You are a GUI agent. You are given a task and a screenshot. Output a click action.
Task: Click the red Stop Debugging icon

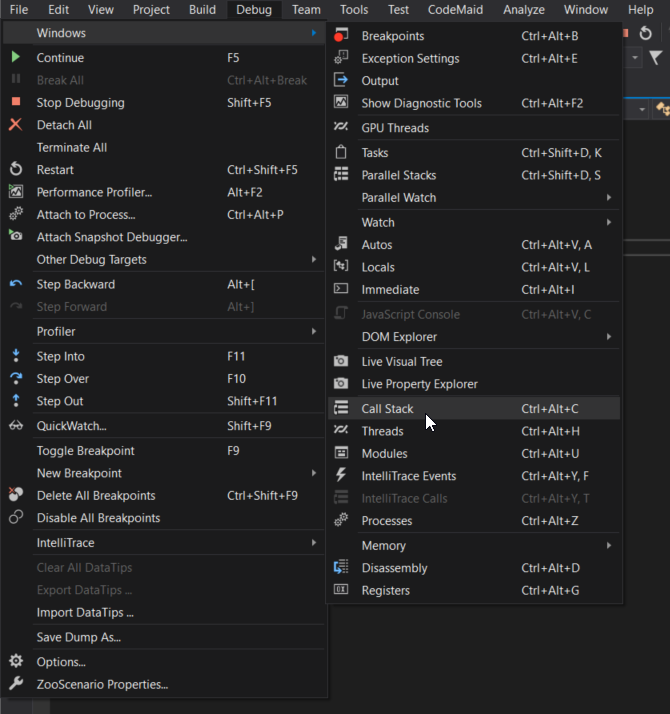(16, 102)
